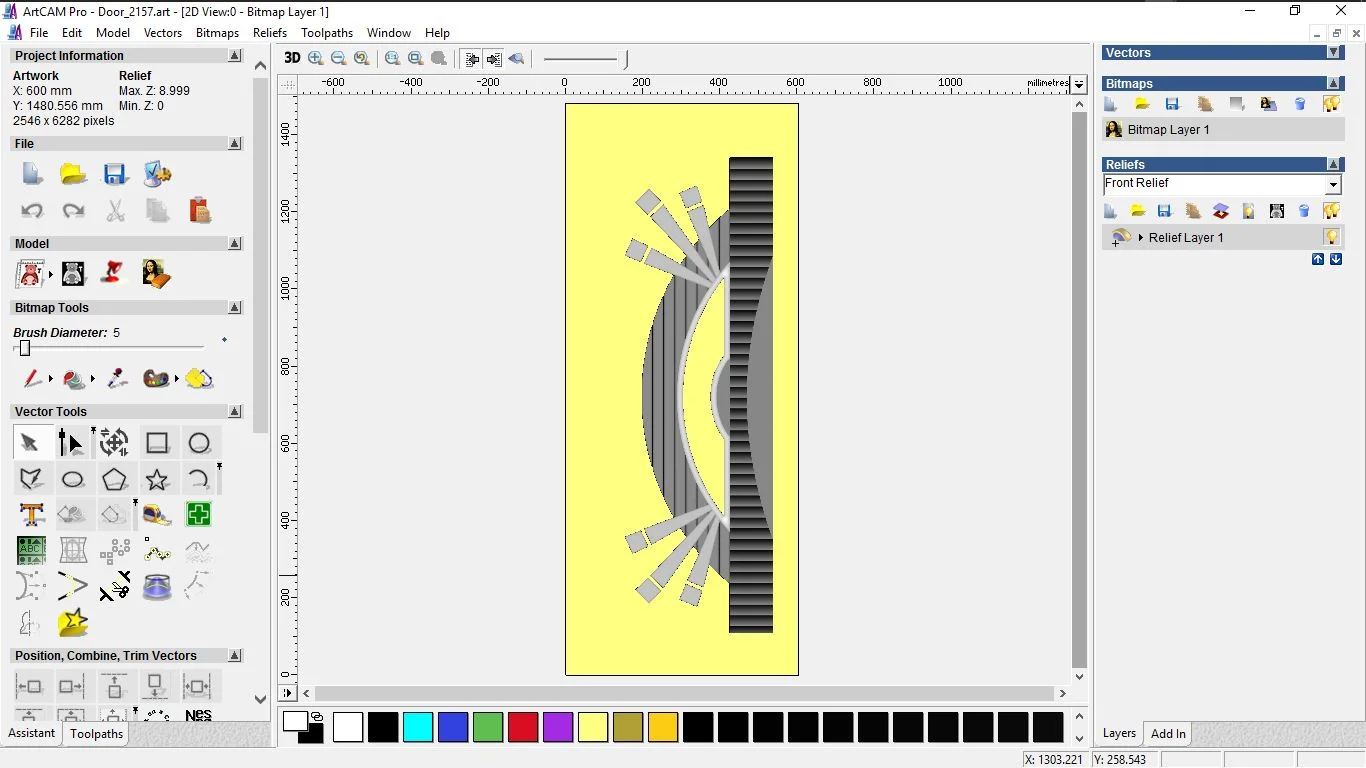Viewport: 1366px width, 768px height.
Task: Expand the Vectors panel section
Action: pos(1333,52)
